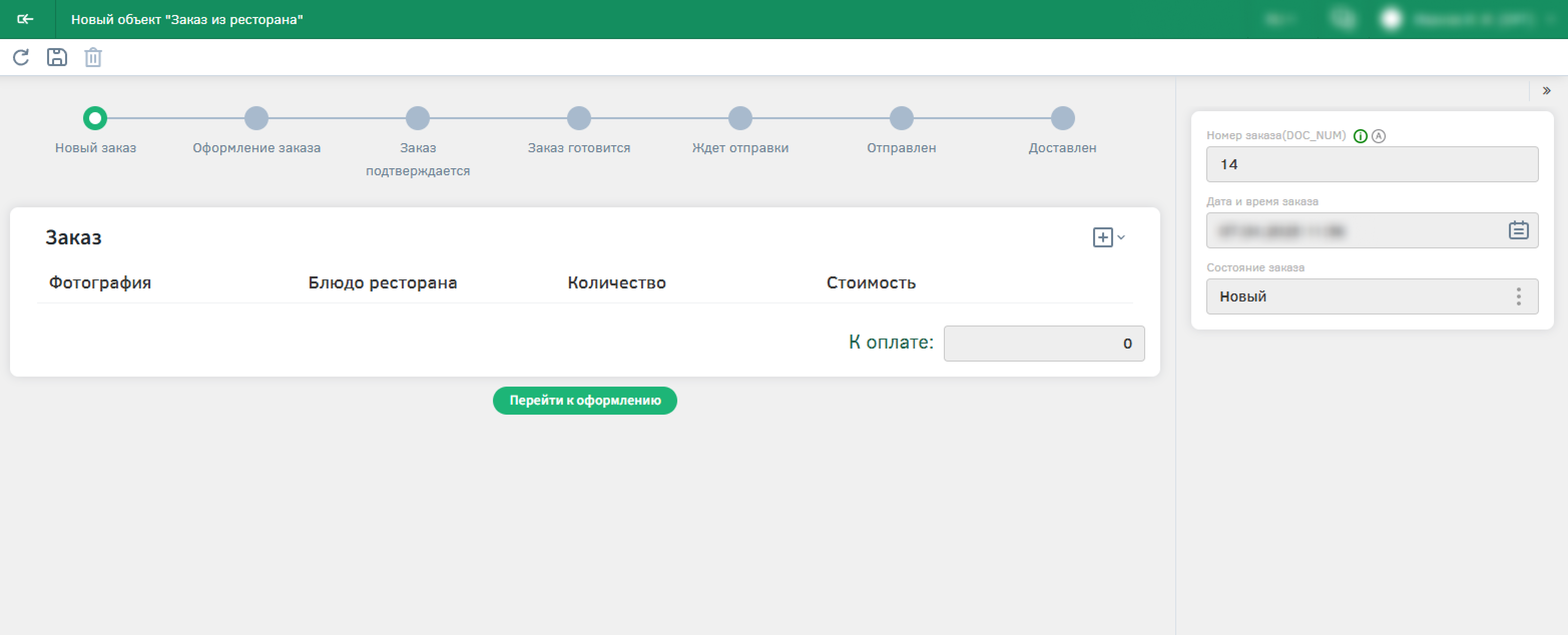Click the circled A icon near order number

coord(1379,136)
